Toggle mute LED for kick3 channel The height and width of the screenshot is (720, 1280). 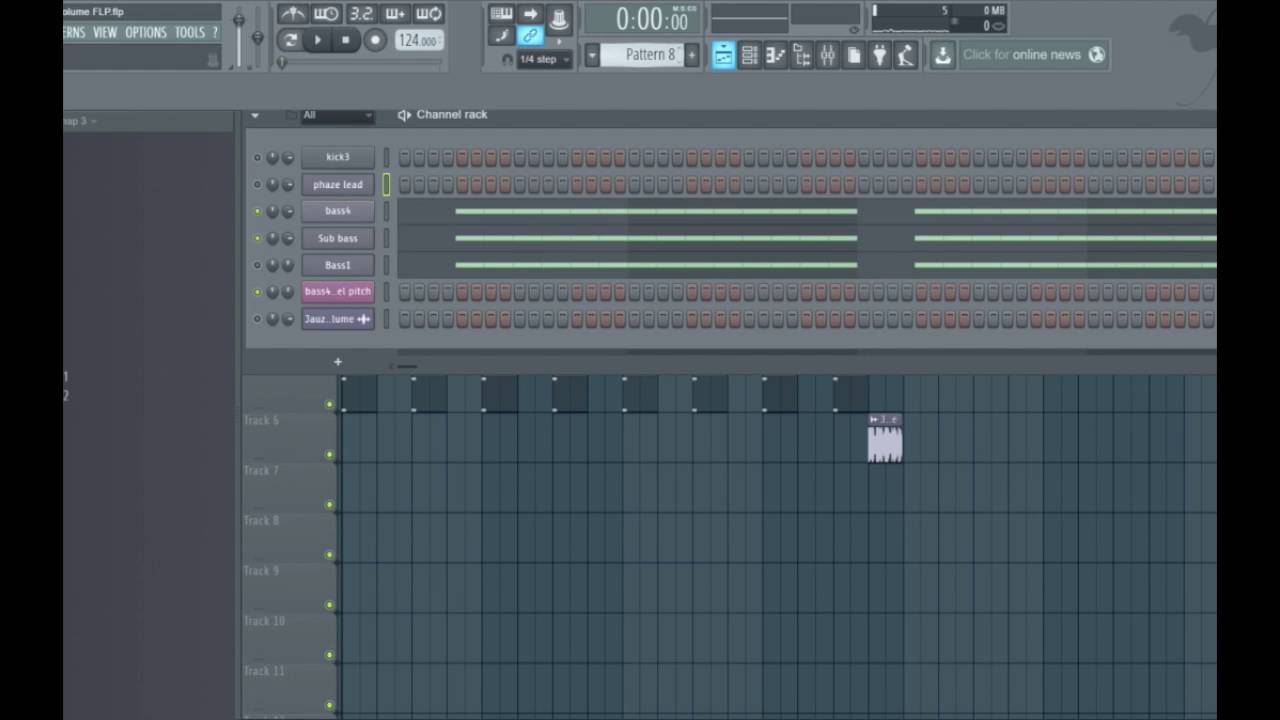(257, 158)
